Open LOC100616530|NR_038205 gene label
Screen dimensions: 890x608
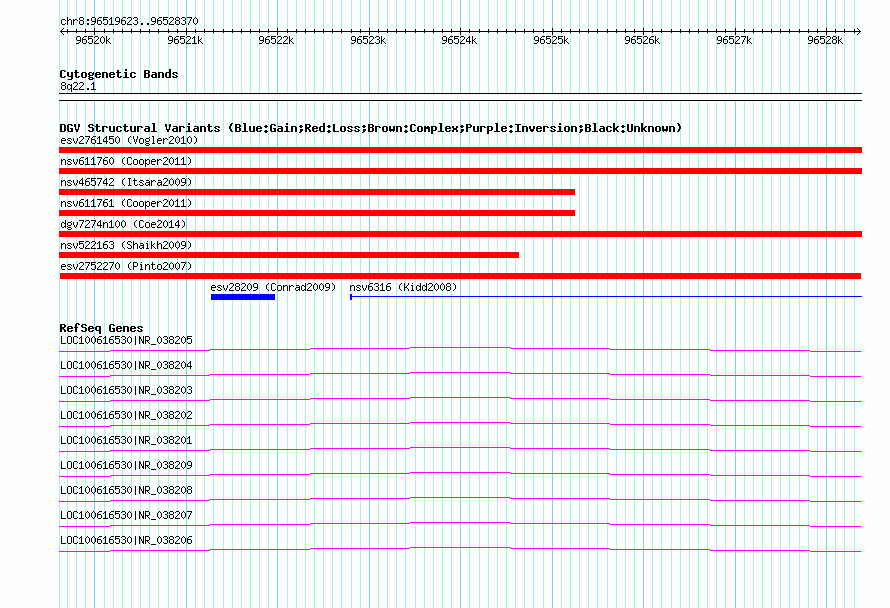pos(126,340)
